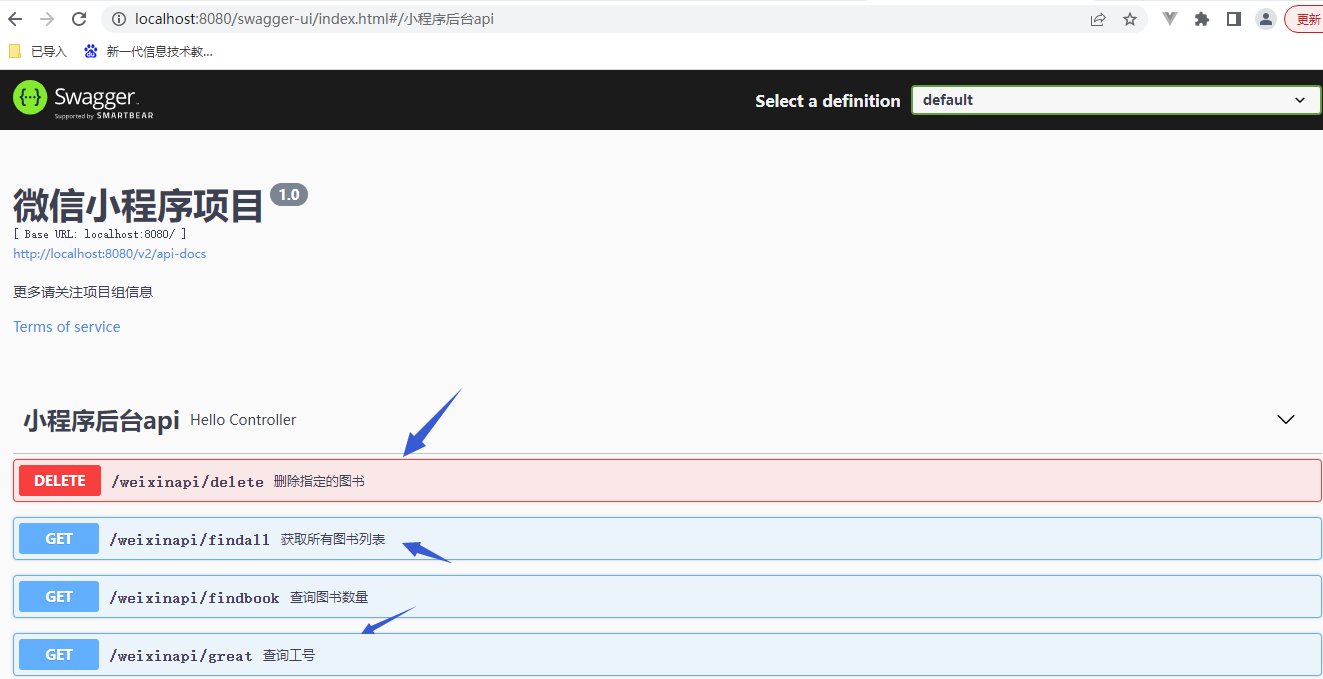Click the 微信小程序项目 title text
This screenshot has height=679, width=1323.
click(x=138, y=206)
